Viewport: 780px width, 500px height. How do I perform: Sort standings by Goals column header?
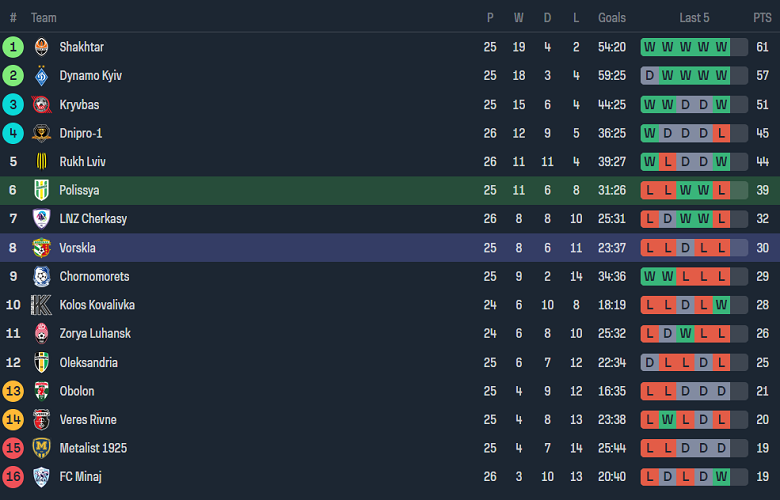[x=612, y=18]
